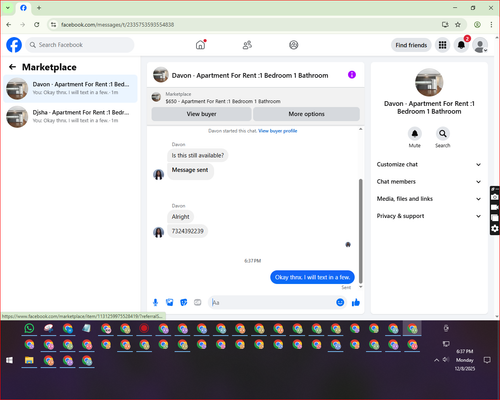
Task: Open File Explorer from the taskbar
Action: pyautogui.click(x=29, y=360)
